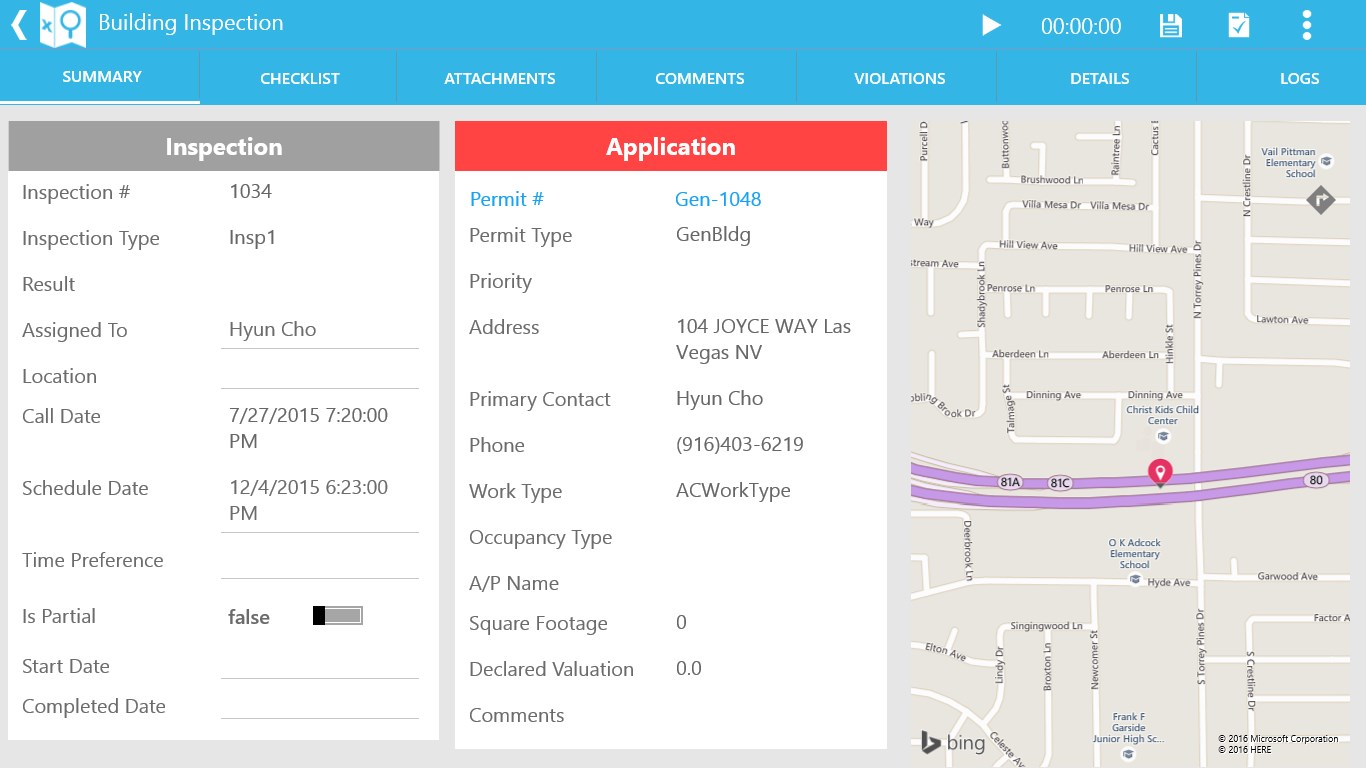
Task: Select the red location pin on the map
Action: click(x=1160, y=472)
